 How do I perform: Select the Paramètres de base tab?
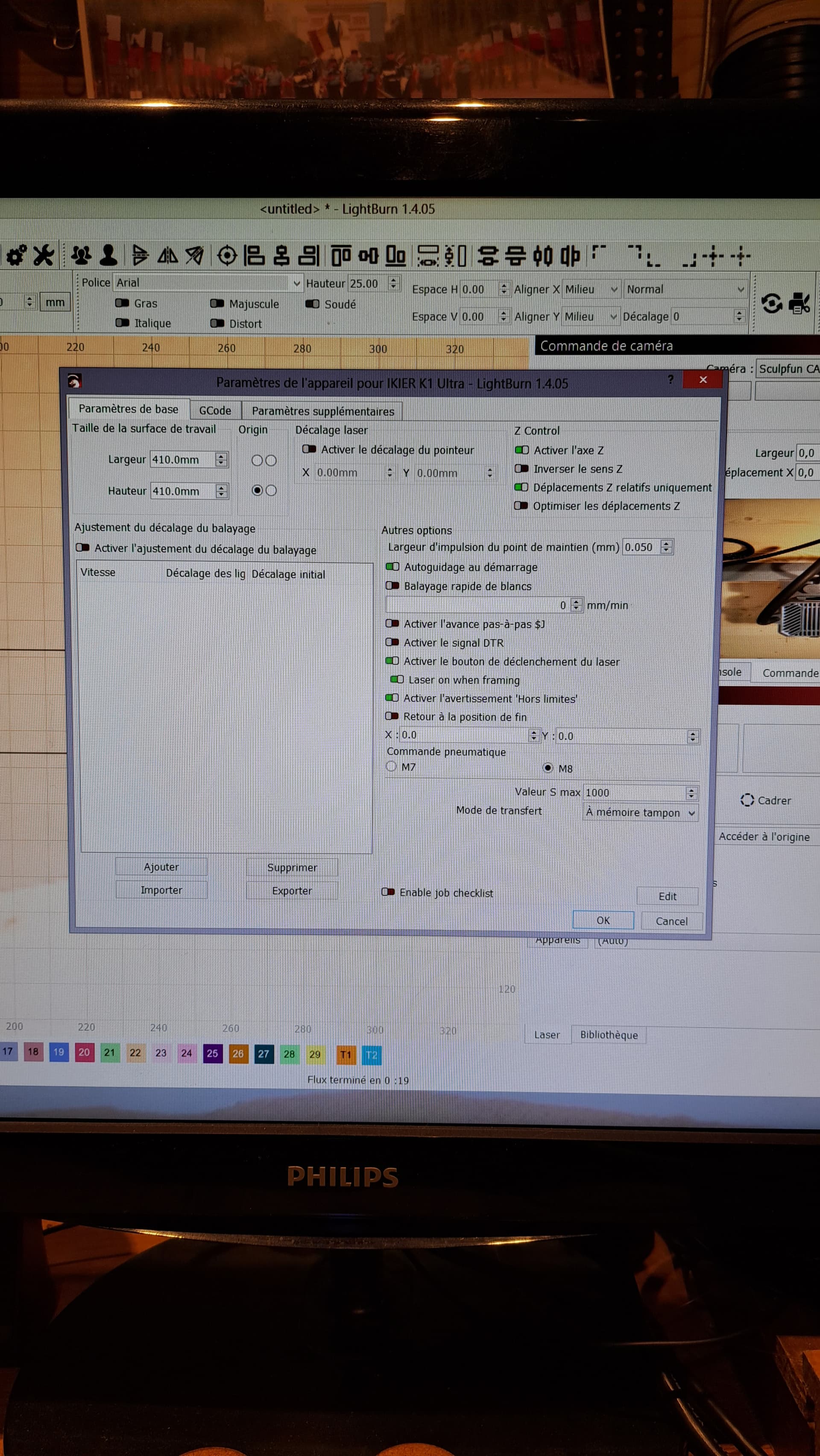pos(128,409)
